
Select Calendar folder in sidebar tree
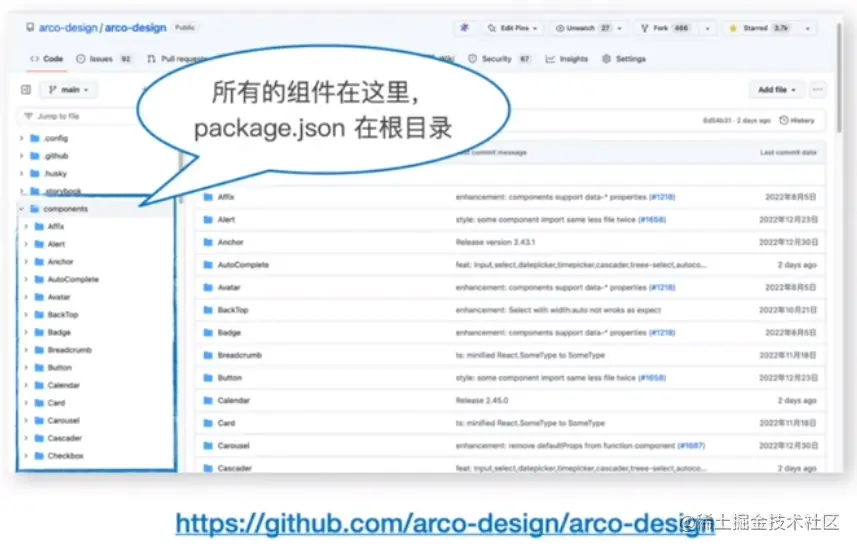pos(63,385)
